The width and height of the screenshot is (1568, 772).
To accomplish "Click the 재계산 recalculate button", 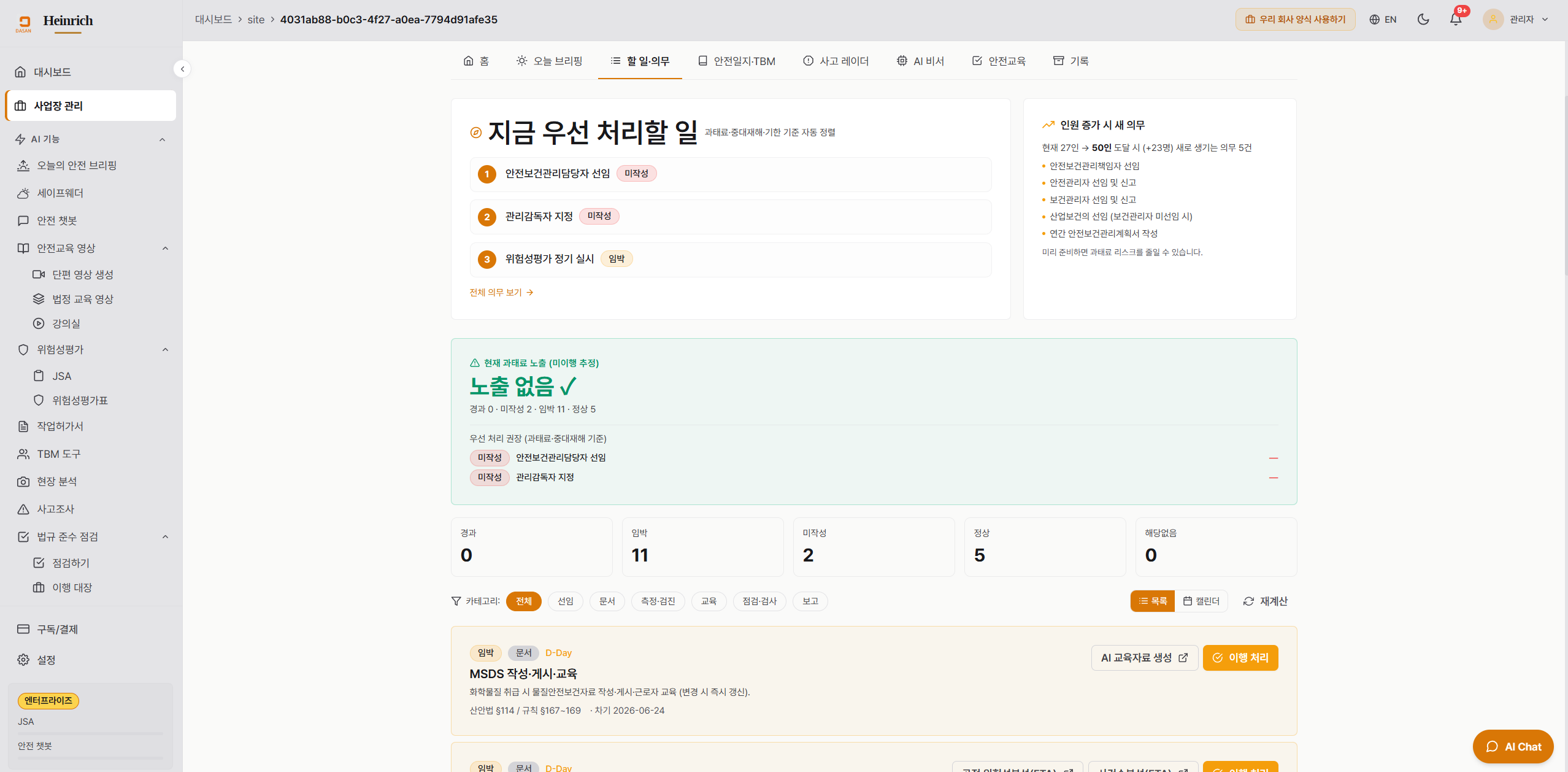I will coord(1266,601).
